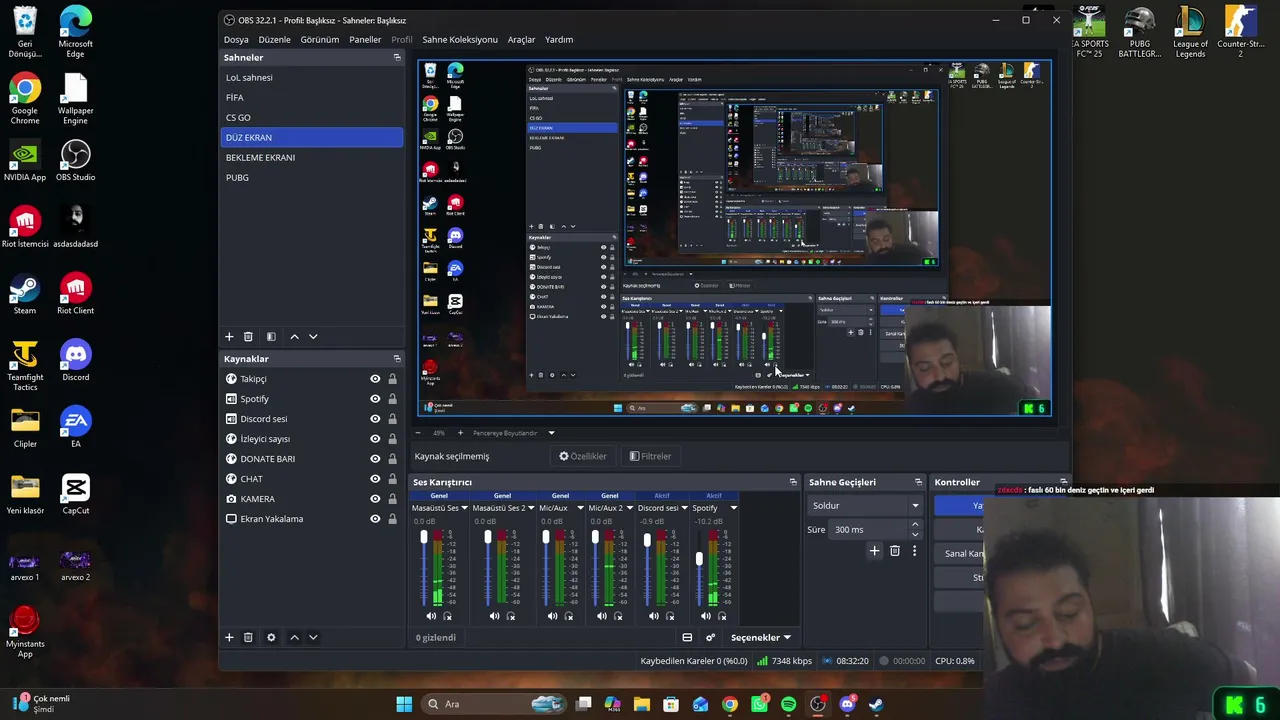Click the Discord sesi volume fader

[x=647, y=541]
